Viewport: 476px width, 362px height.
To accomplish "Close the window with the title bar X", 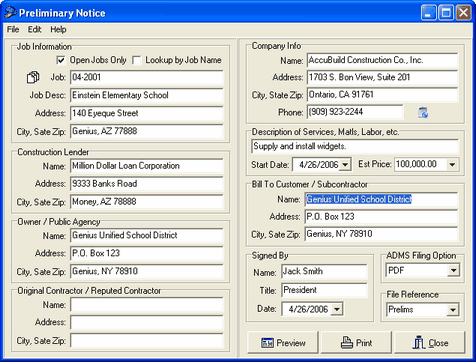I will [x=463, y=13].
